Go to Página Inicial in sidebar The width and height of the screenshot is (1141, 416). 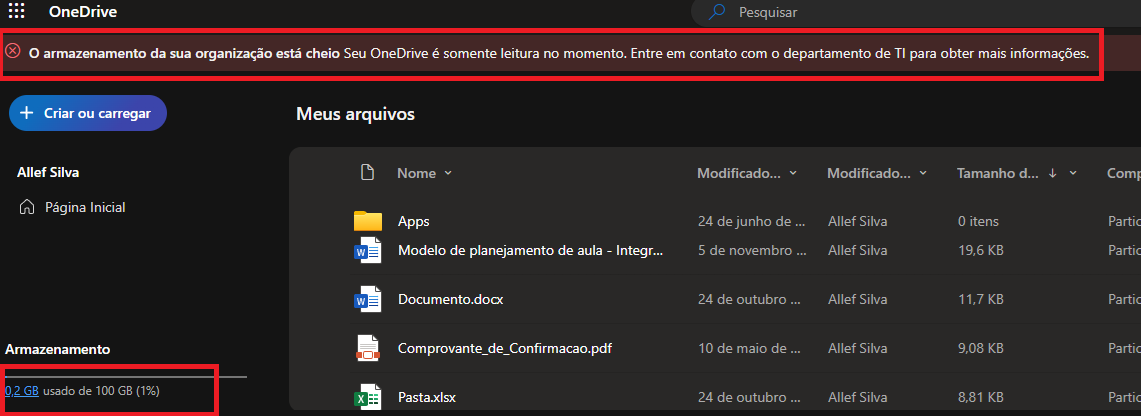tap(72, 207)
